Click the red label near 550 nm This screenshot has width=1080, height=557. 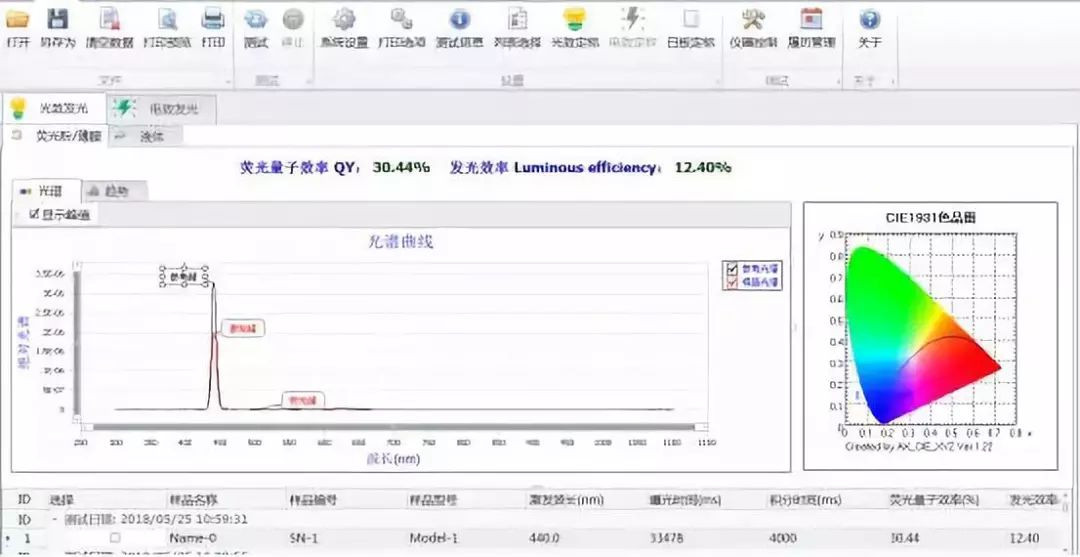[302, 399]
